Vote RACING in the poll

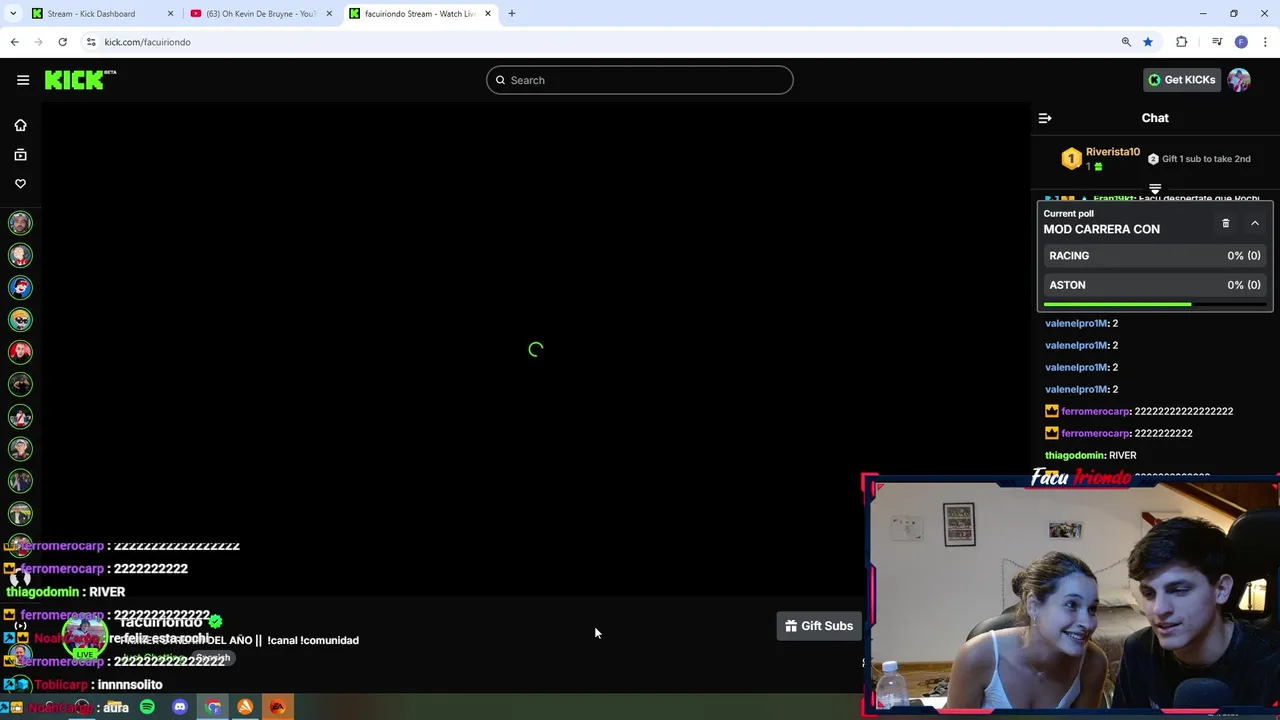pos(1155,256)
